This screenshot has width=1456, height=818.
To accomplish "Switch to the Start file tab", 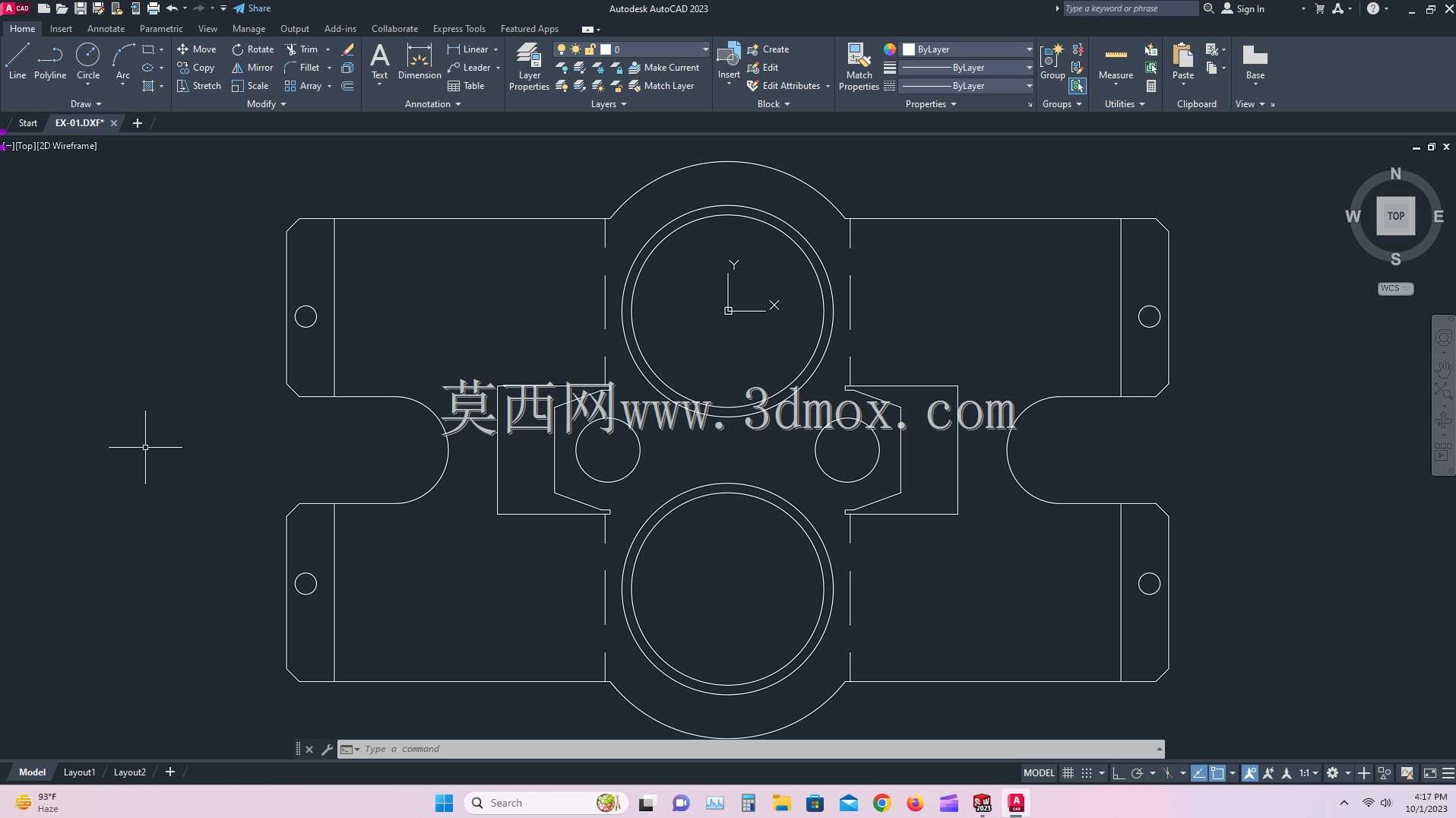I will [x=27, y=122].
